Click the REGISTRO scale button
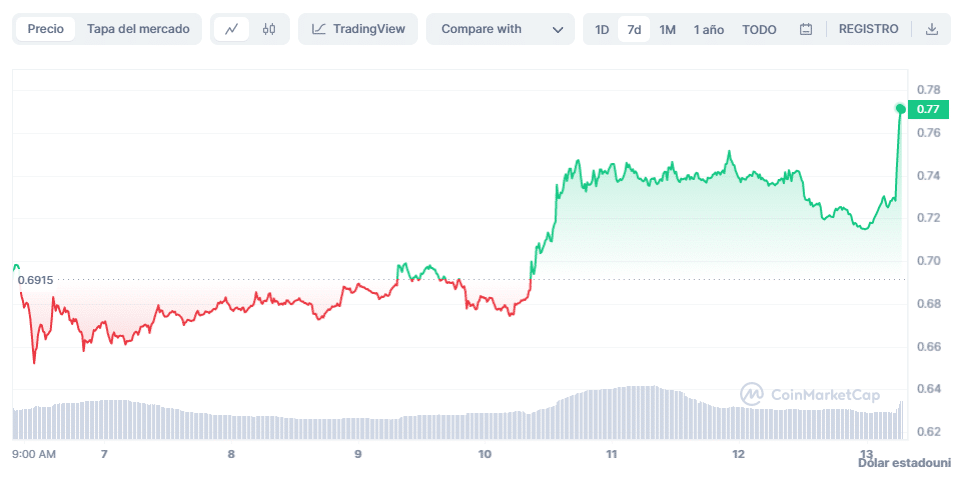Image resolution: width=957 pixels, height=485 pixels. [x=868, y=29]
